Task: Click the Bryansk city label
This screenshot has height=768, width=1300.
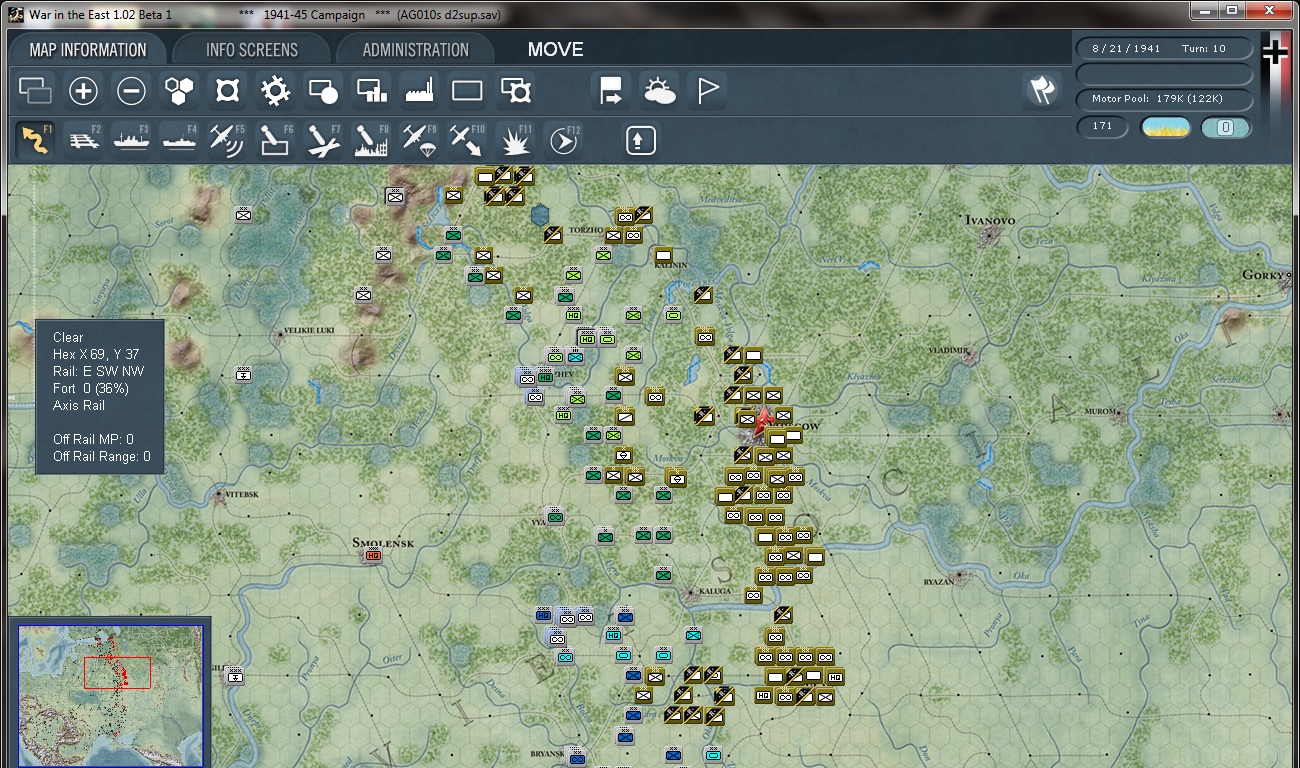Action: click(x=547, y=753)
